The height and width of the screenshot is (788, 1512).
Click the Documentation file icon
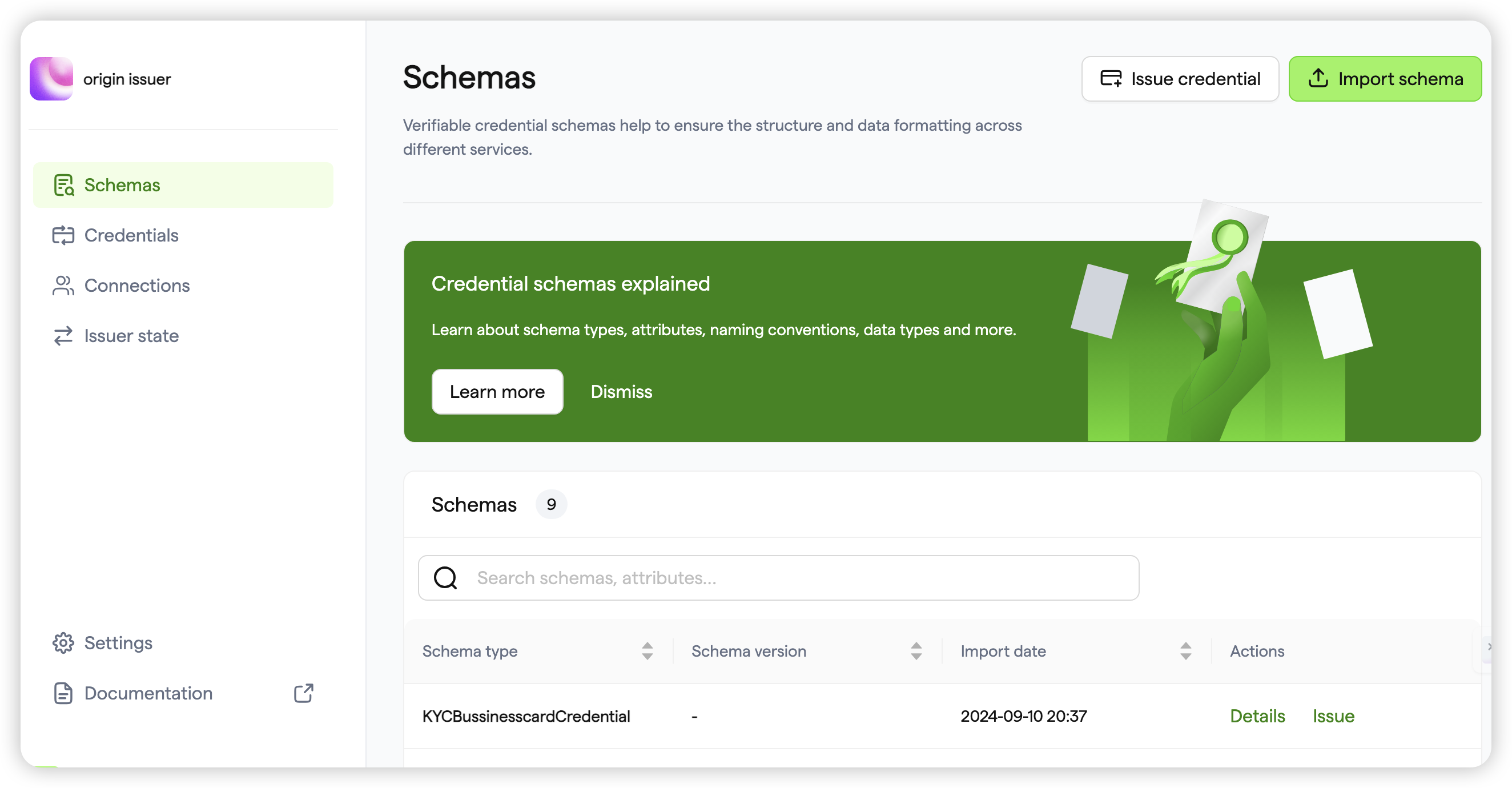(63, 693)
